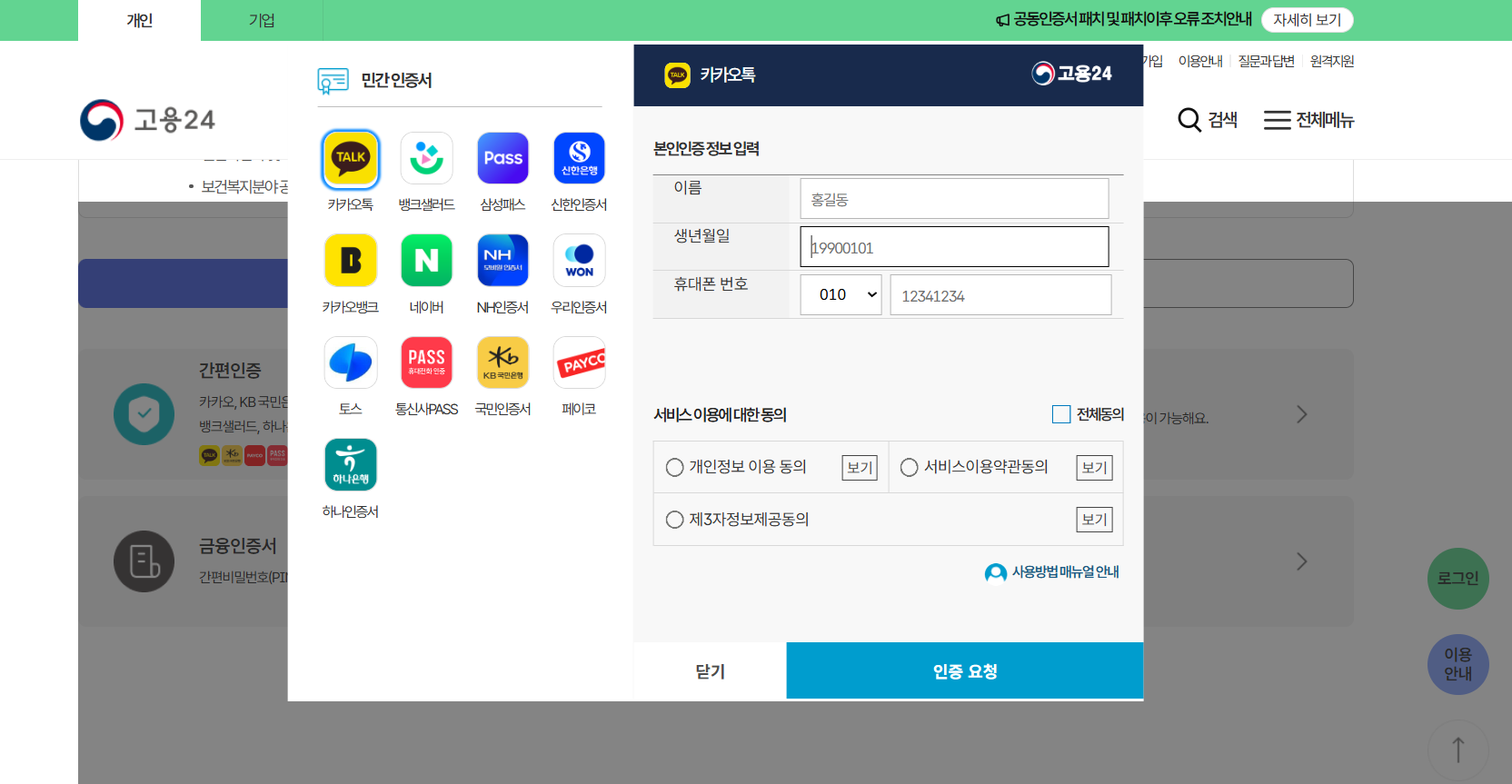The height and width of the screenshot is (784, 1512).
Task: View 제3자정보제공동의 terms with 보기
Action: pyautogui.click(x=1094, y=520)
